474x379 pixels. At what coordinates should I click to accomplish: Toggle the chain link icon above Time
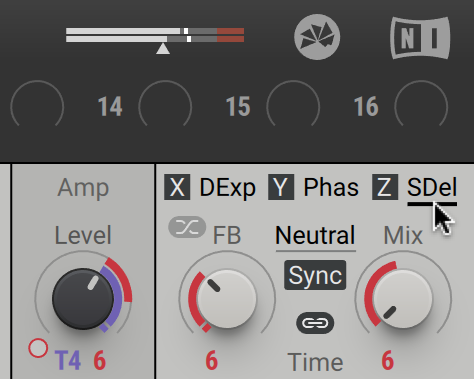[315, 323]
